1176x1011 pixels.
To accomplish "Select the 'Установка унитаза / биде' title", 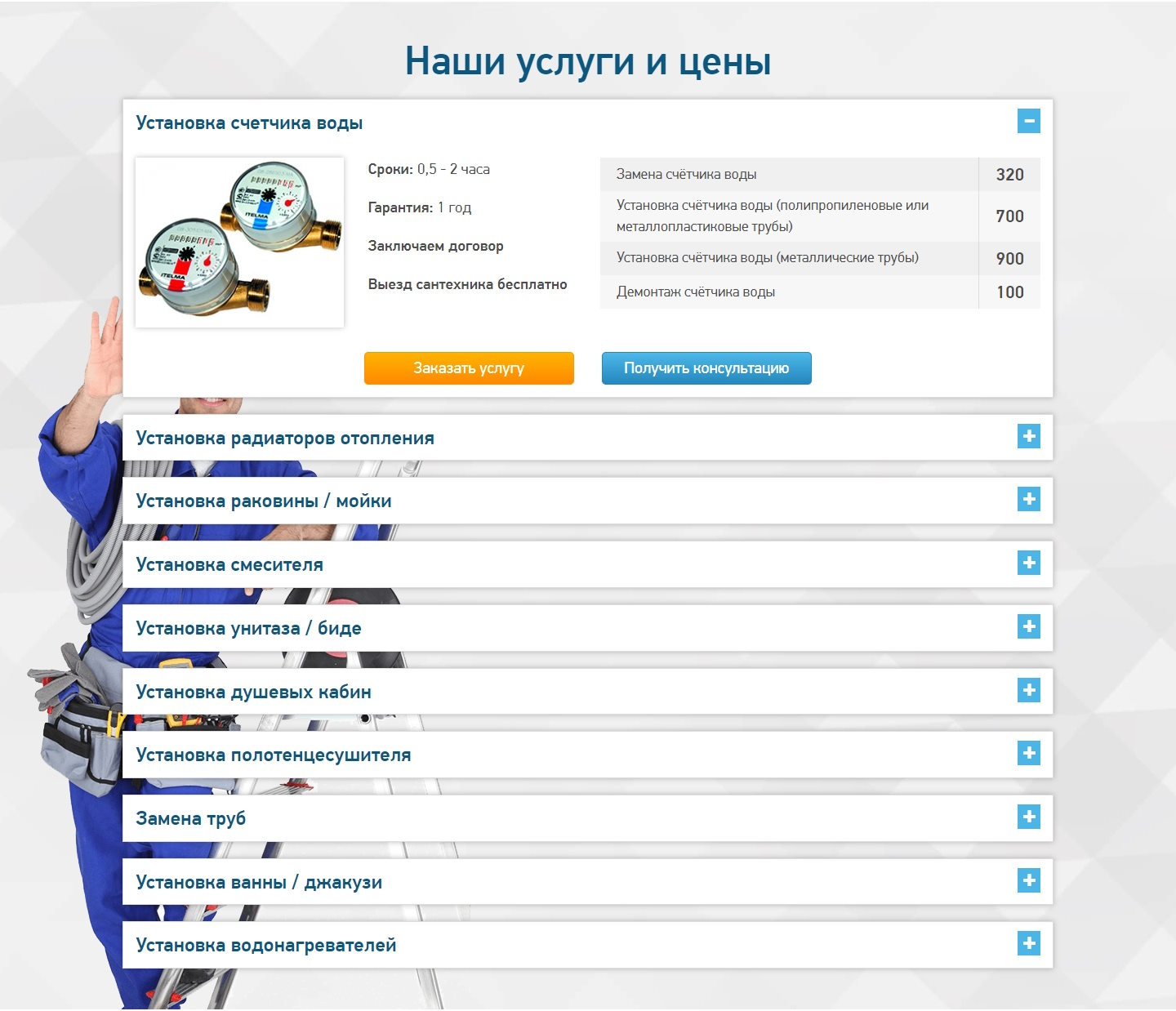I will [x=248, y=629].
